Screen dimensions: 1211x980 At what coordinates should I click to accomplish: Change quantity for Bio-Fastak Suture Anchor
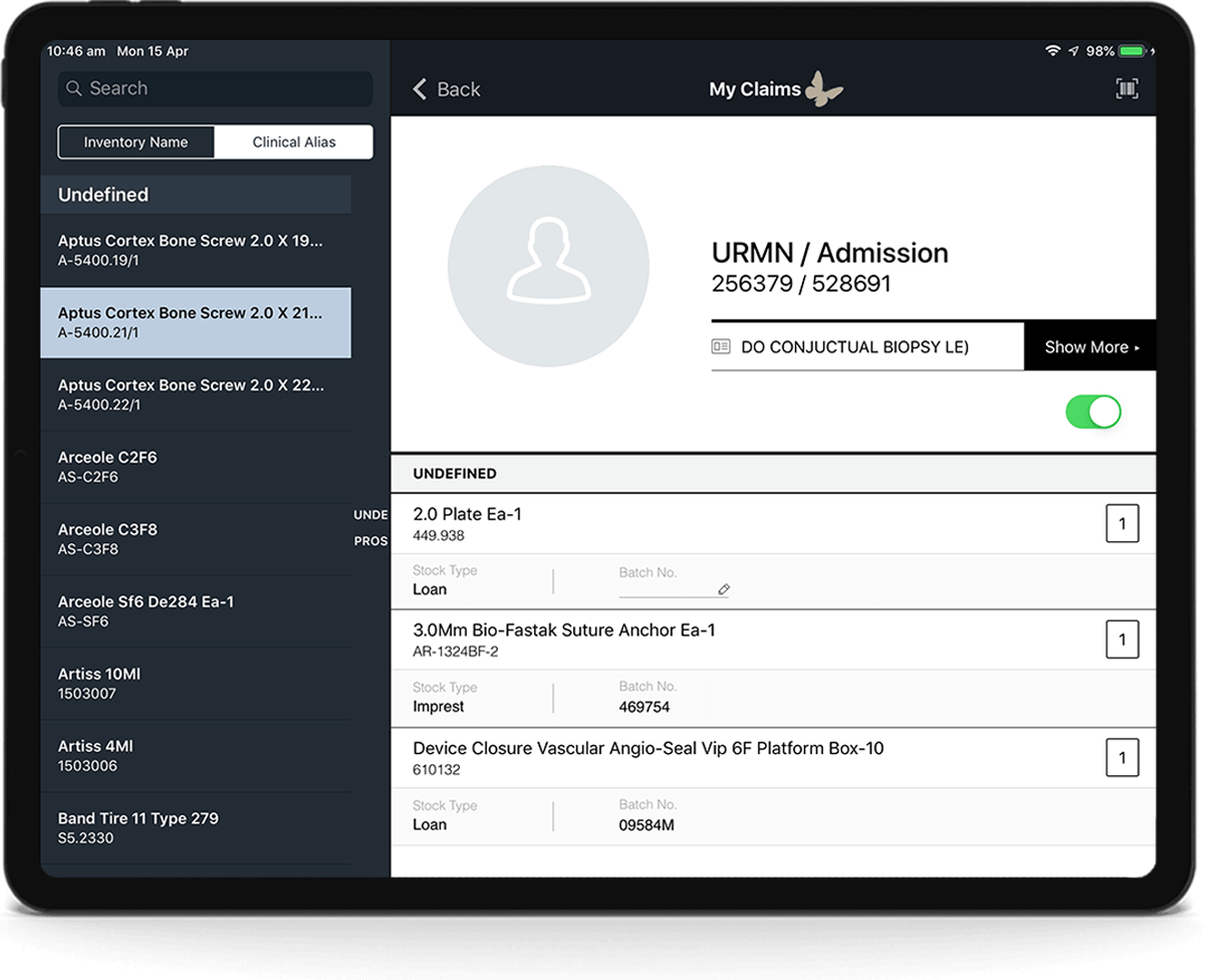pos(1121,640)
